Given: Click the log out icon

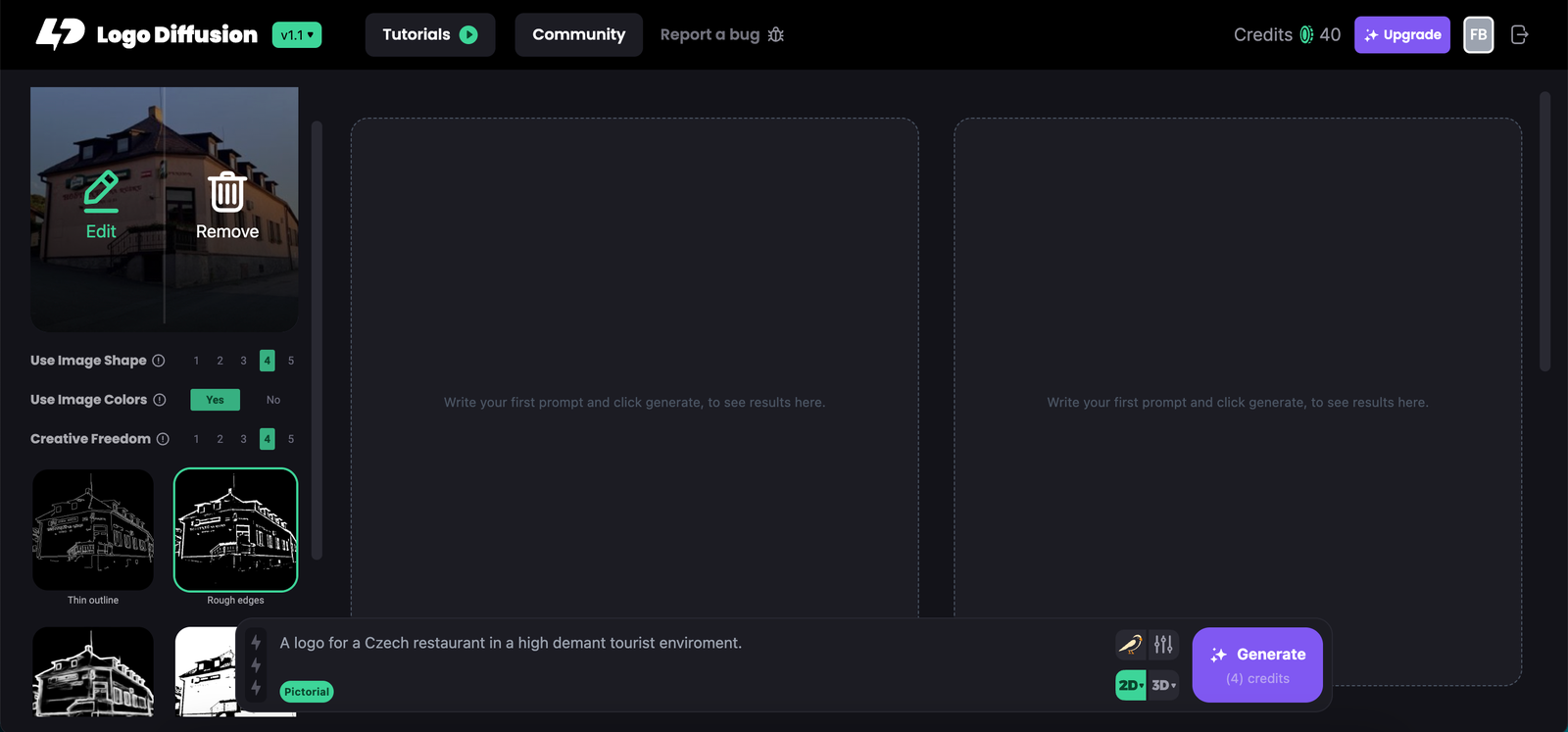Looking at the screenshot, I should click(1519, 35).
